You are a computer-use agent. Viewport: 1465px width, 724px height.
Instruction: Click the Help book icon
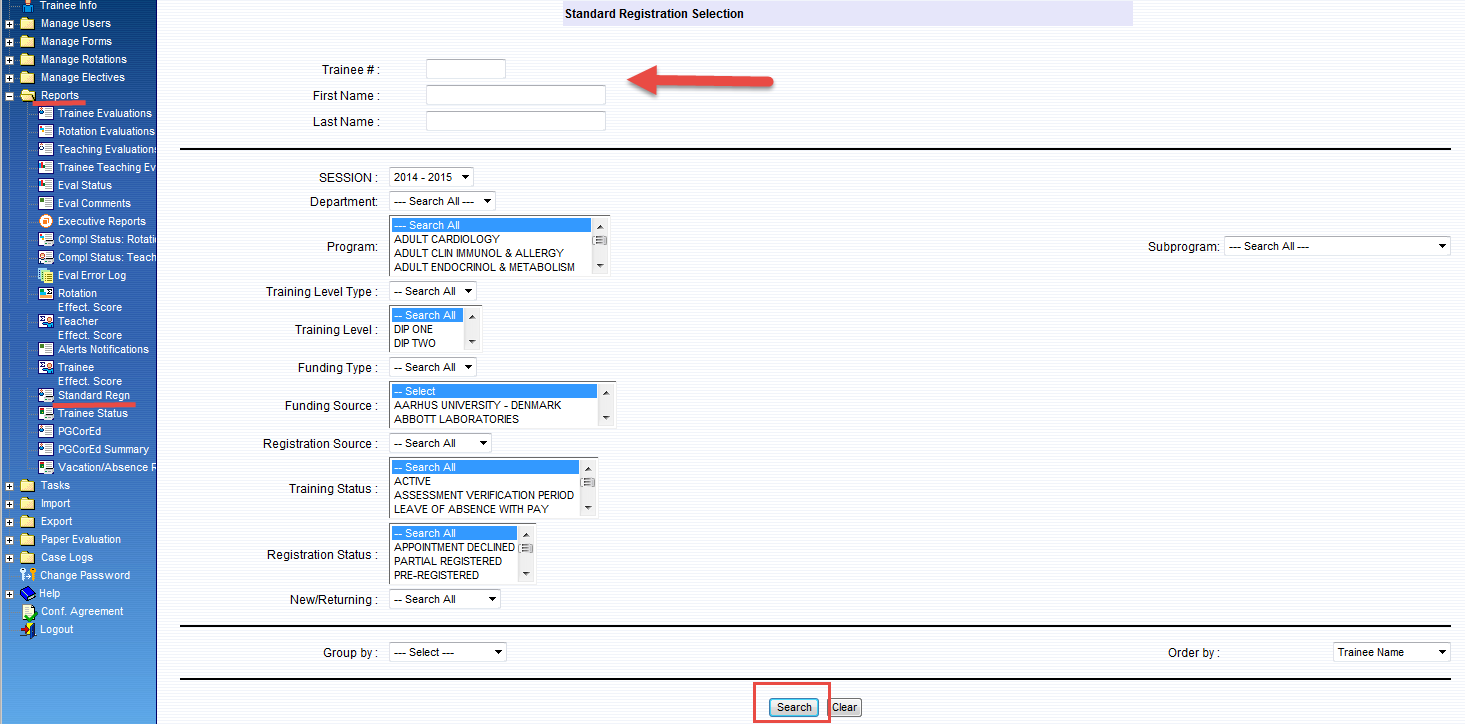point(28,593)
